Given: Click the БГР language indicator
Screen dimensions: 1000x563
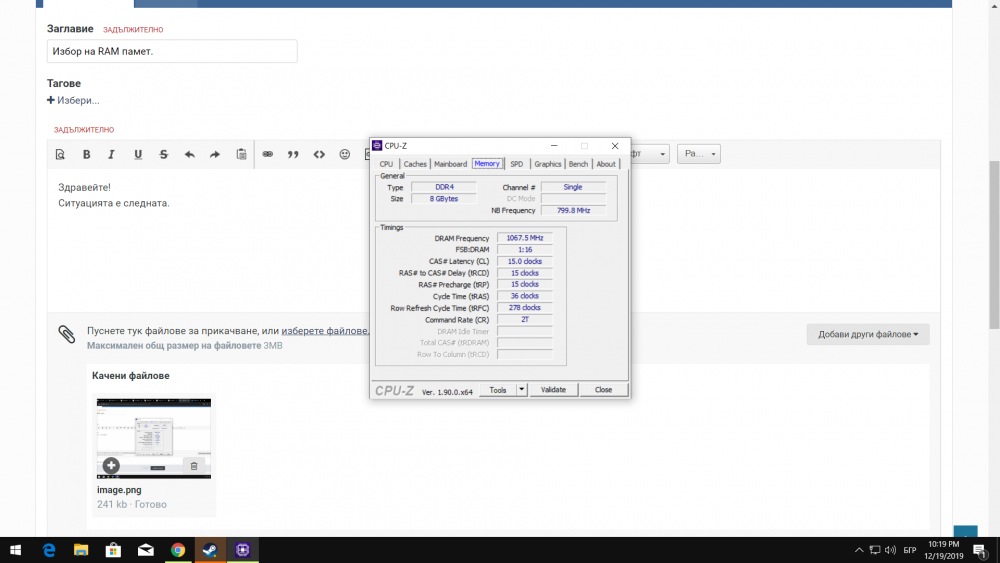Looking at the screenshot, I should click(x=910, y=550).
